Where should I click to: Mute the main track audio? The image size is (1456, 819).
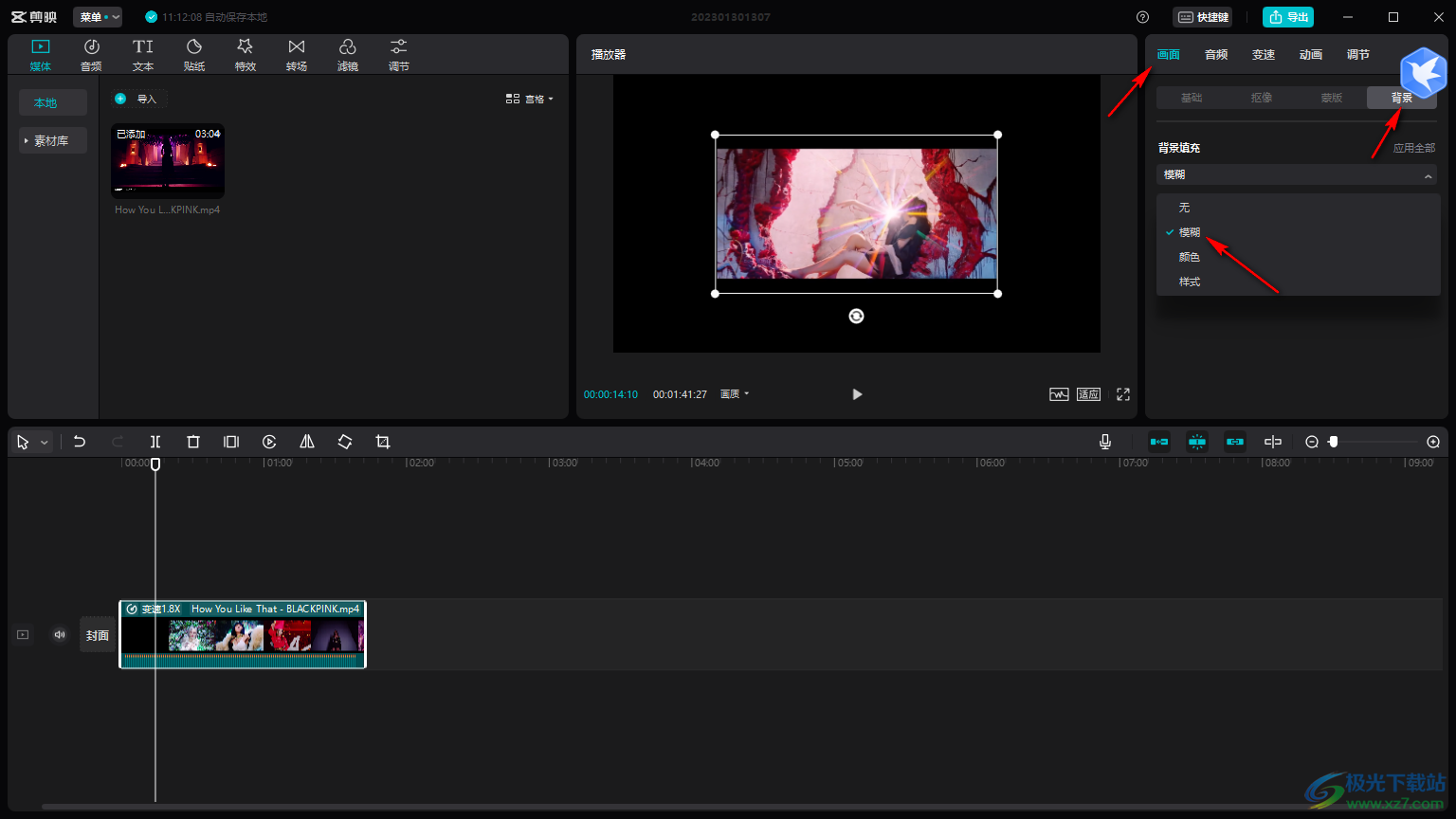point(60,634)
